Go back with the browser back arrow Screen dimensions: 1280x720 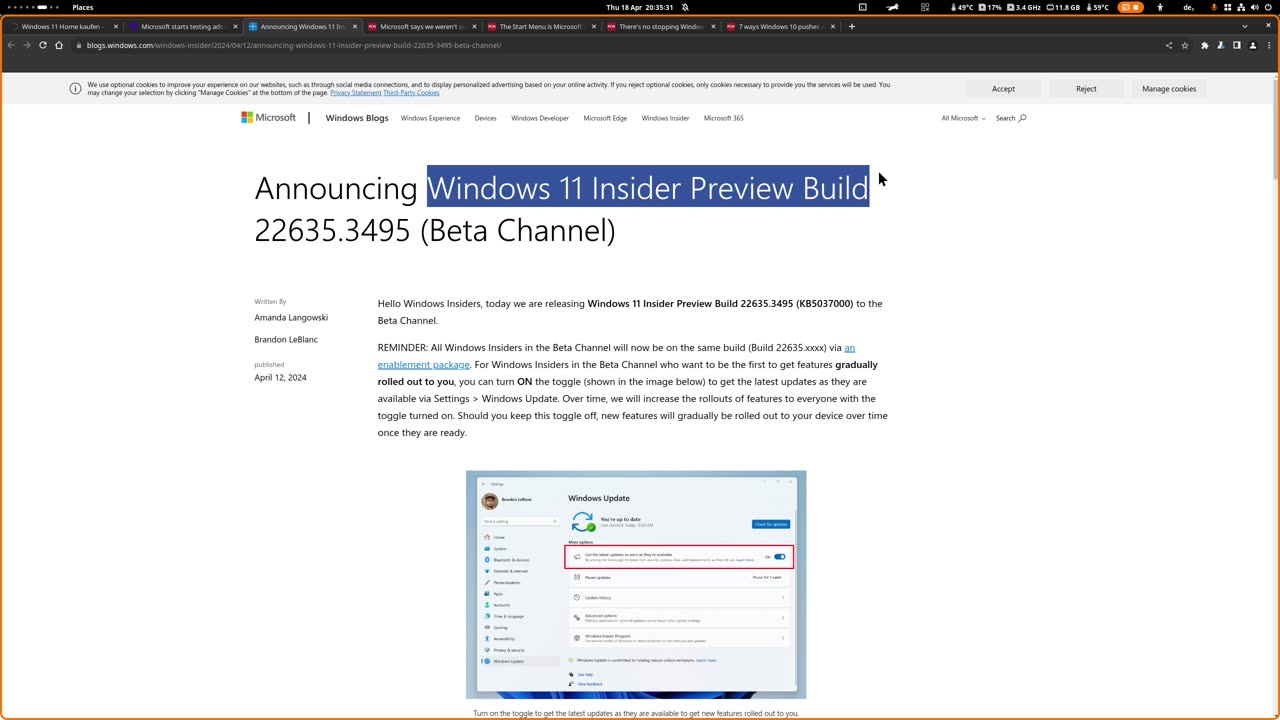point(11,45)
